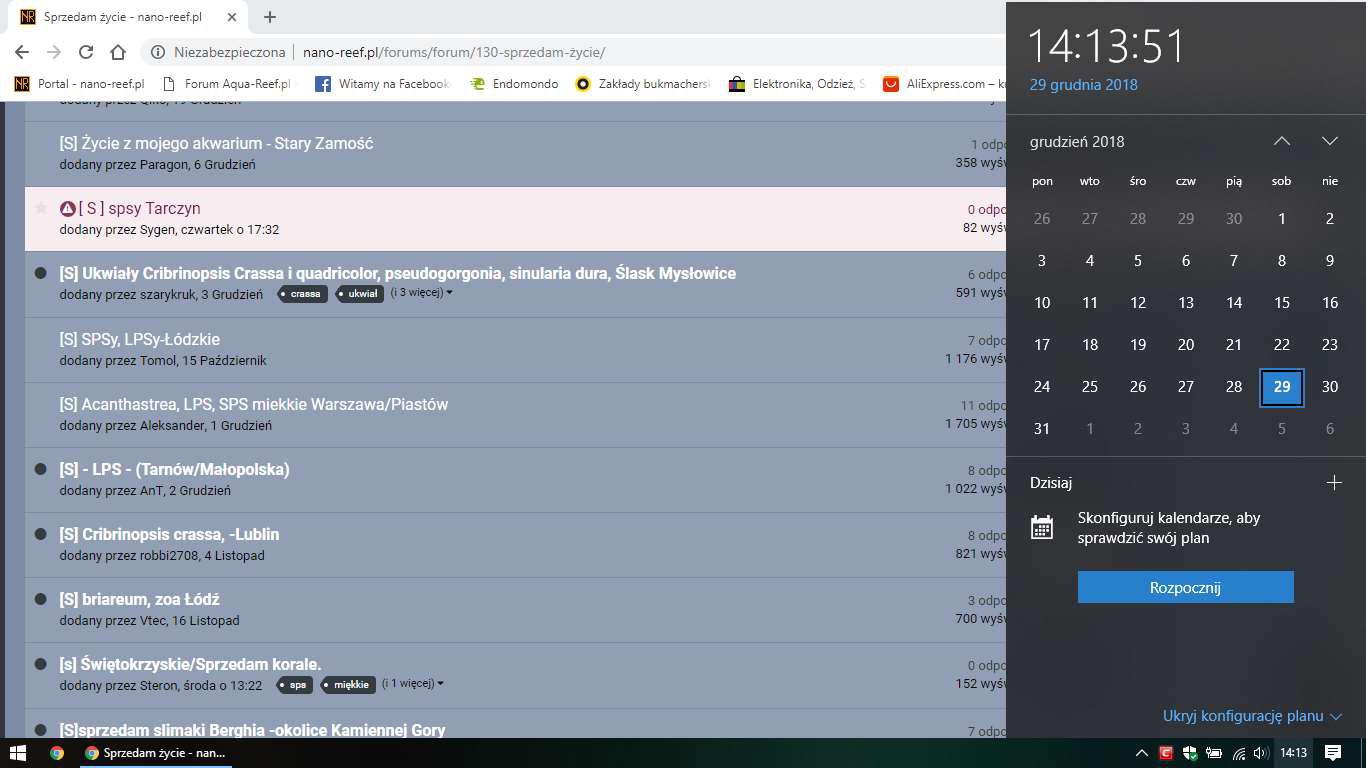Expand '(i 1 więcej)' tags dropdown
The width and height of the screenshot is (1366, 768).
[412, 684]
